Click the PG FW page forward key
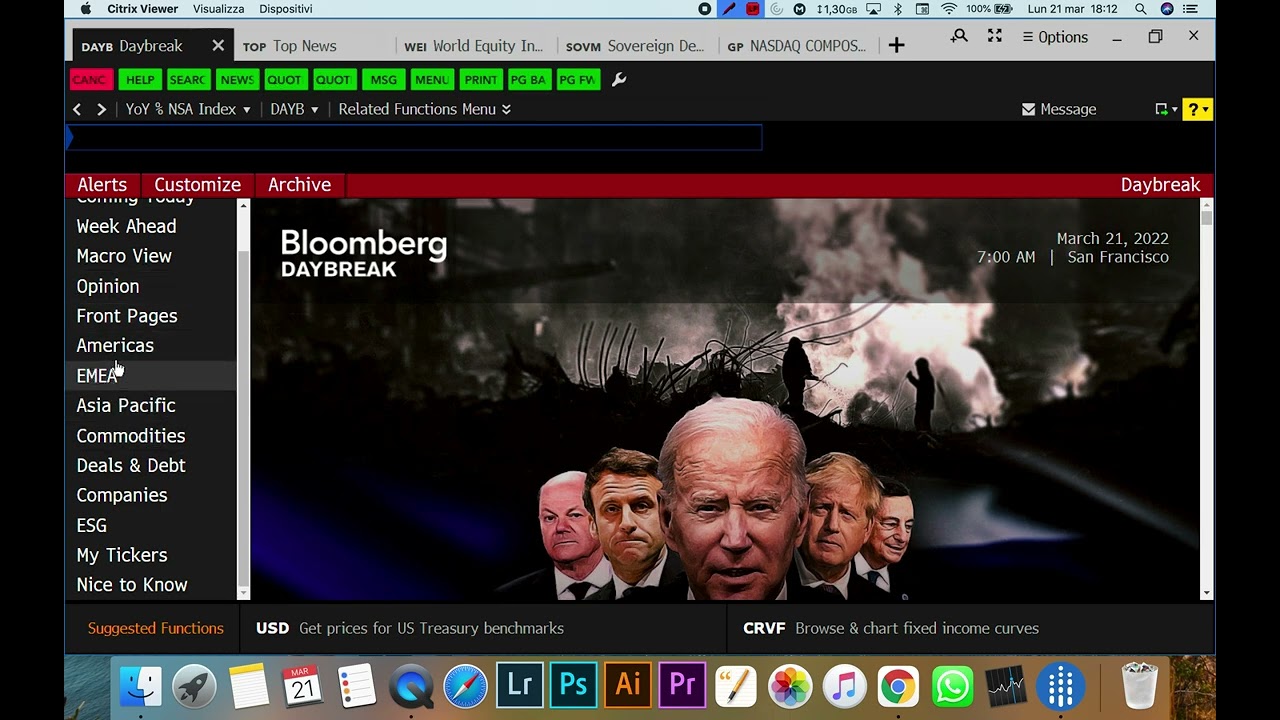 [x=577, y=80]
